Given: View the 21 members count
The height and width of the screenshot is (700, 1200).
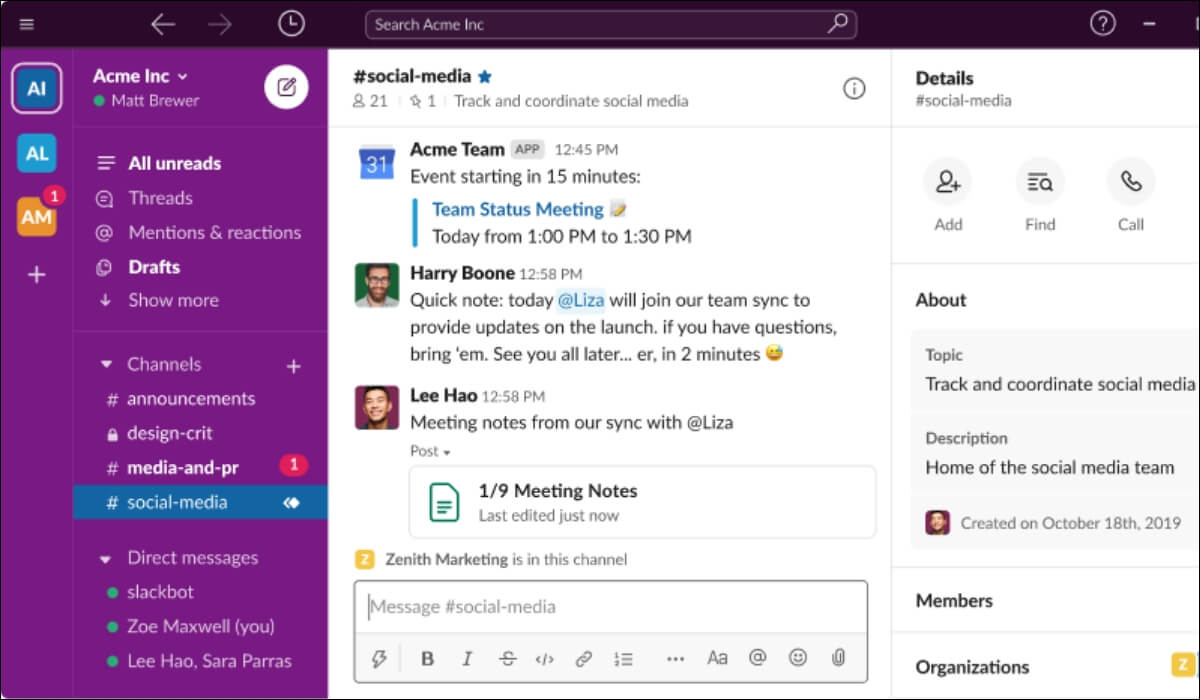Looking at the screenshot, I should (x=370, y=101).
